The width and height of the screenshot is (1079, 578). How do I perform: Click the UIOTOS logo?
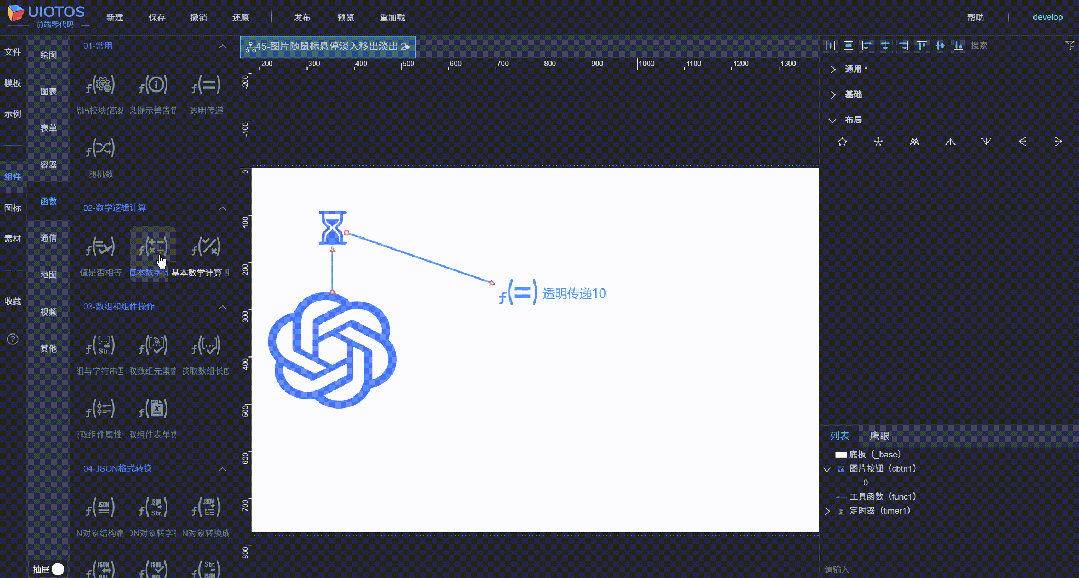tap(45, 15)
